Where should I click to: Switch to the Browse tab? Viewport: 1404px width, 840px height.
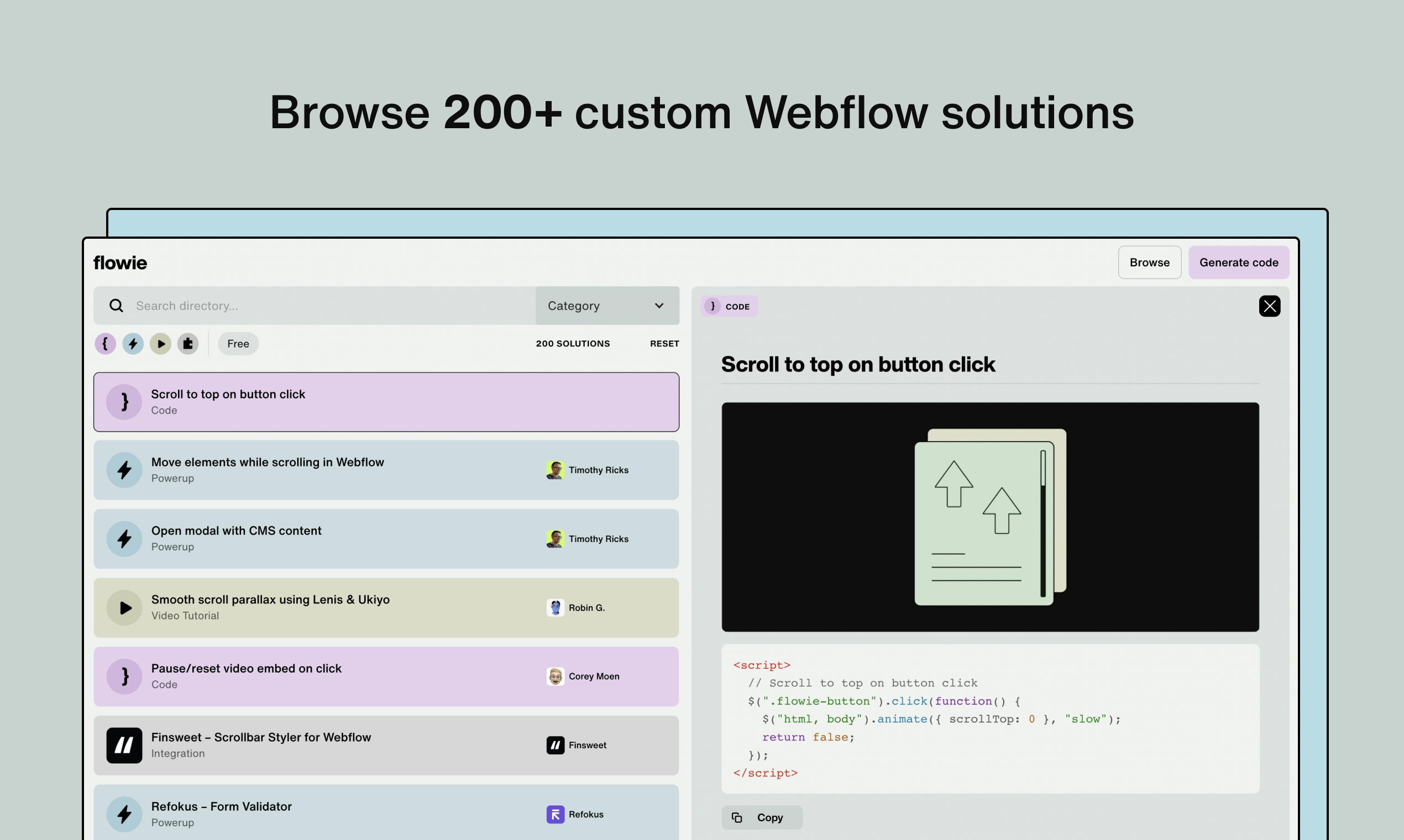pos(1149,262)
